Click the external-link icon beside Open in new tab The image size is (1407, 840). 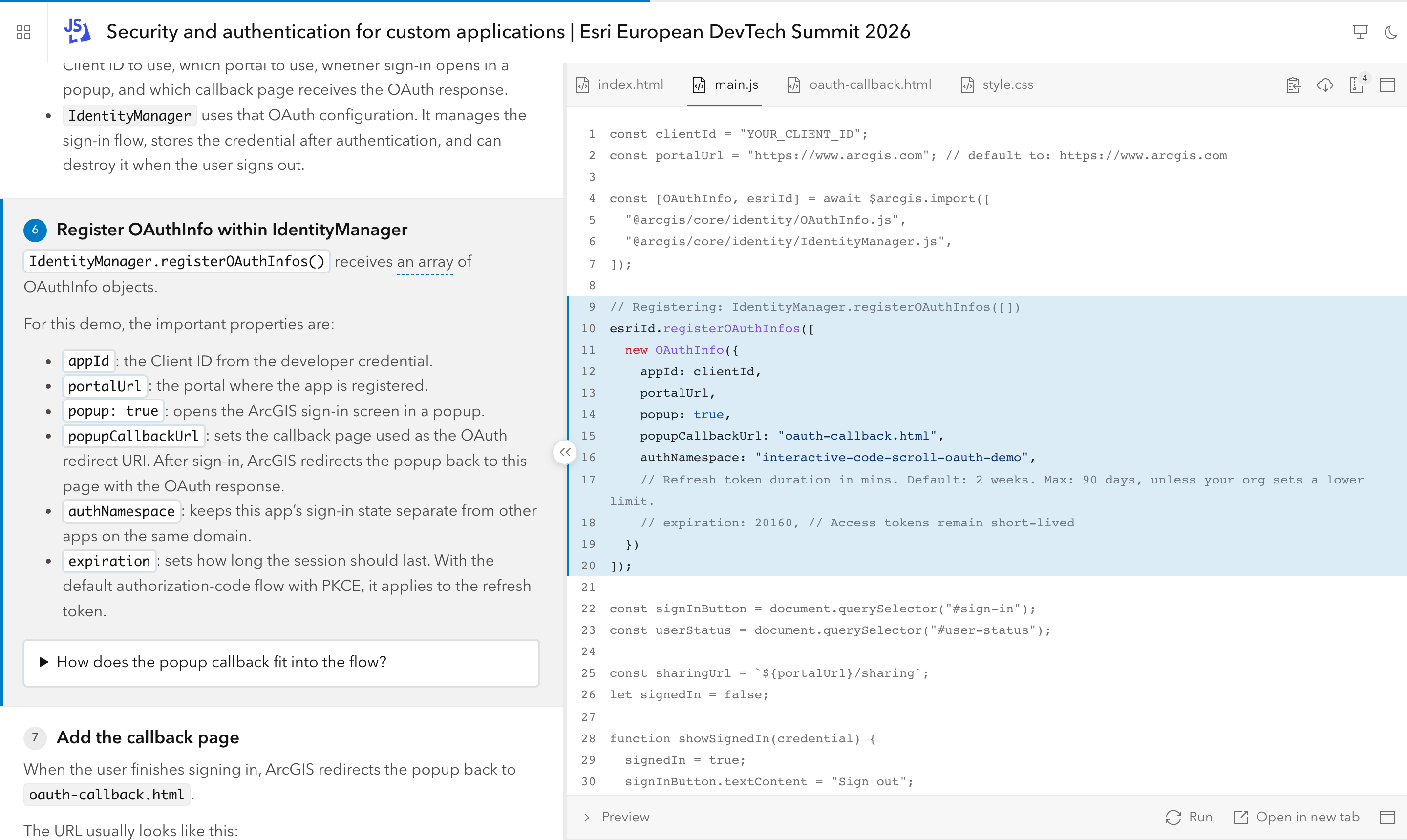[x=1240, y=817]
